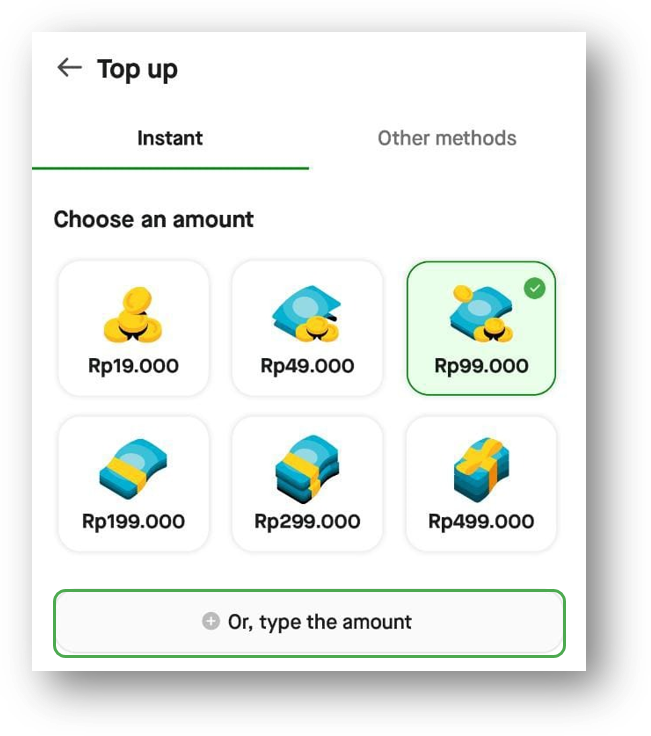The width and height of the screenshot is (651, 736).
Task: Click the plus circle icon beside type amount
Action: (211, 621)
